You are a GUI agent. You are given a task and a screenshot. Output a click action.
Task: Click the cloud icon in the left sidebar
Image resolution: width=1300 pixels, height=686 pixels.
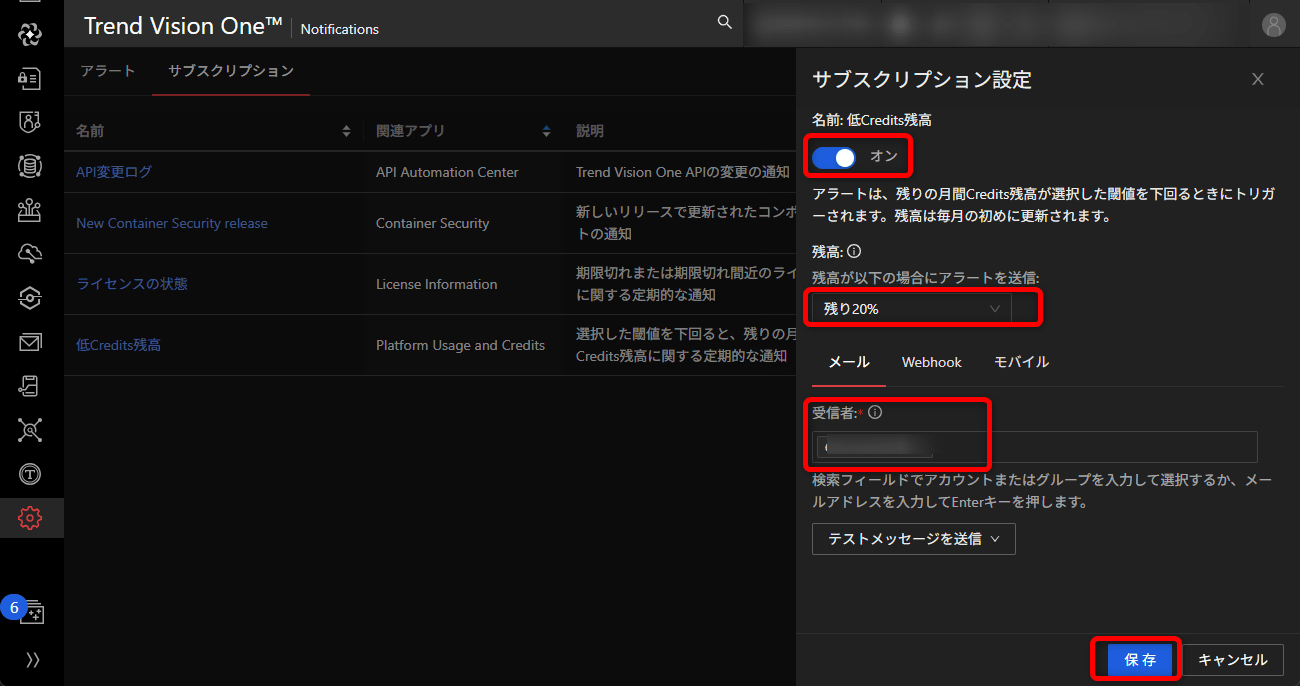pos(29,254)
